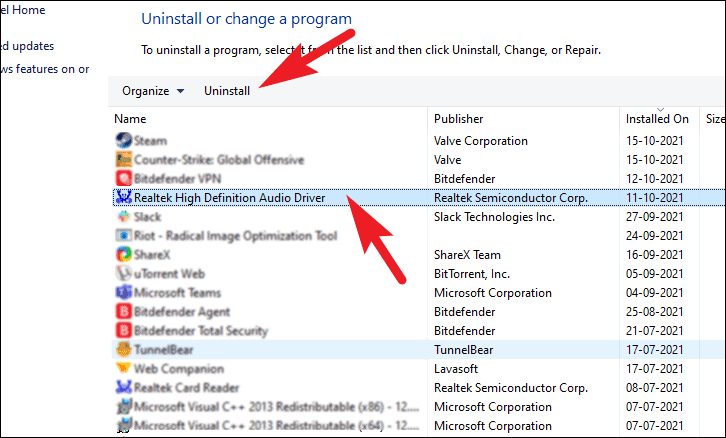Click the Slack program icon
Viewport: 726px width, 438px height.
pyautogui.click(x=124, y=216)
